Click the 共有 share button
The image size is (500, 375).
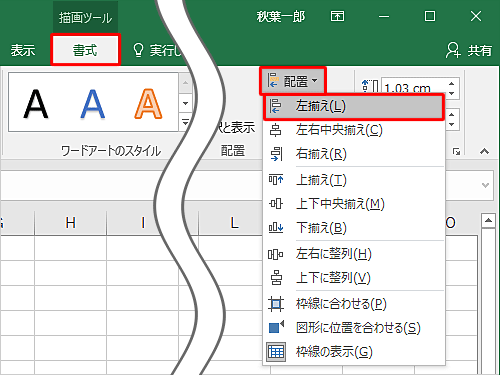[x=479, y=50]
